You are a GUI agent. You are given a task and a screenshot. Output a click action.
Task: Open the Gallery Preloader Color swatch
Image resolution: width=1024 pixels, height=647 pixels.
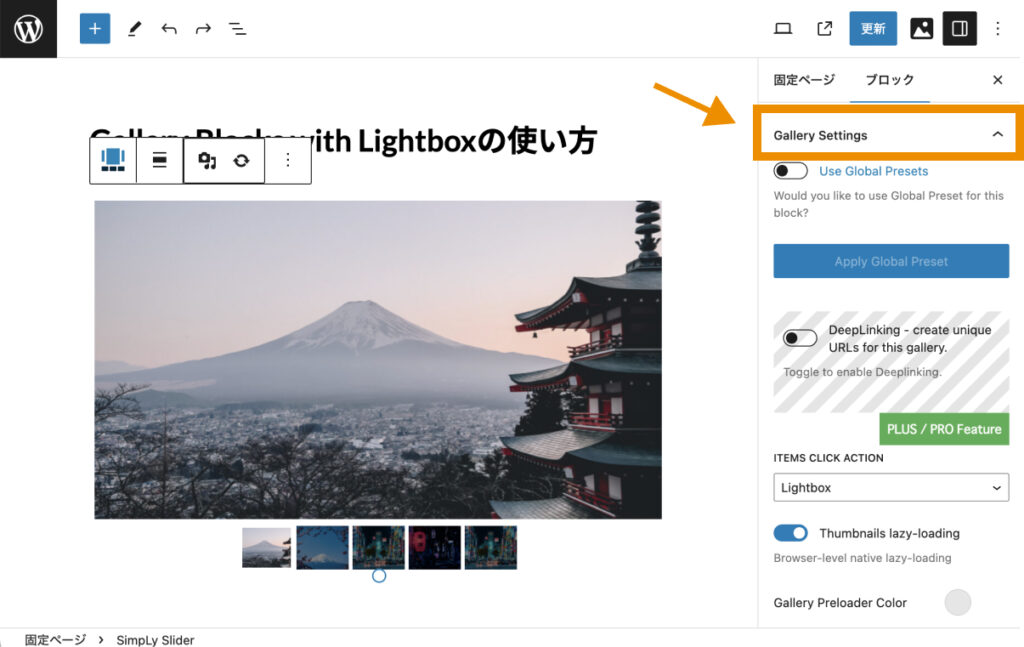957,602
